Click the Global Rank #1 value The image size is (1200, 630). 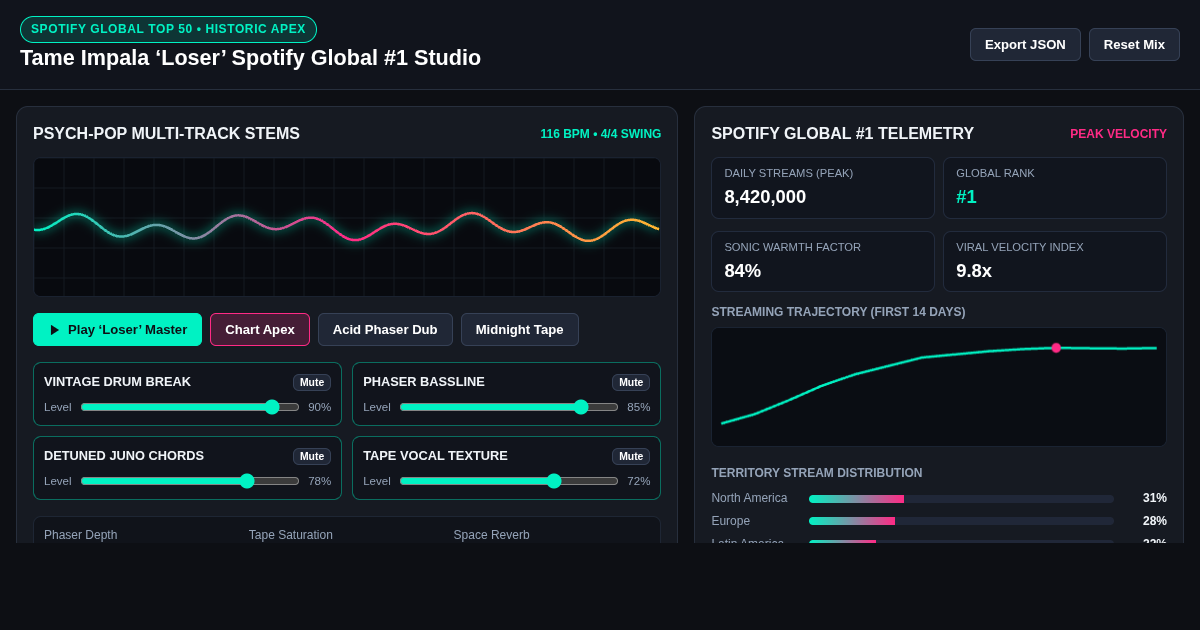coord(966,197)
